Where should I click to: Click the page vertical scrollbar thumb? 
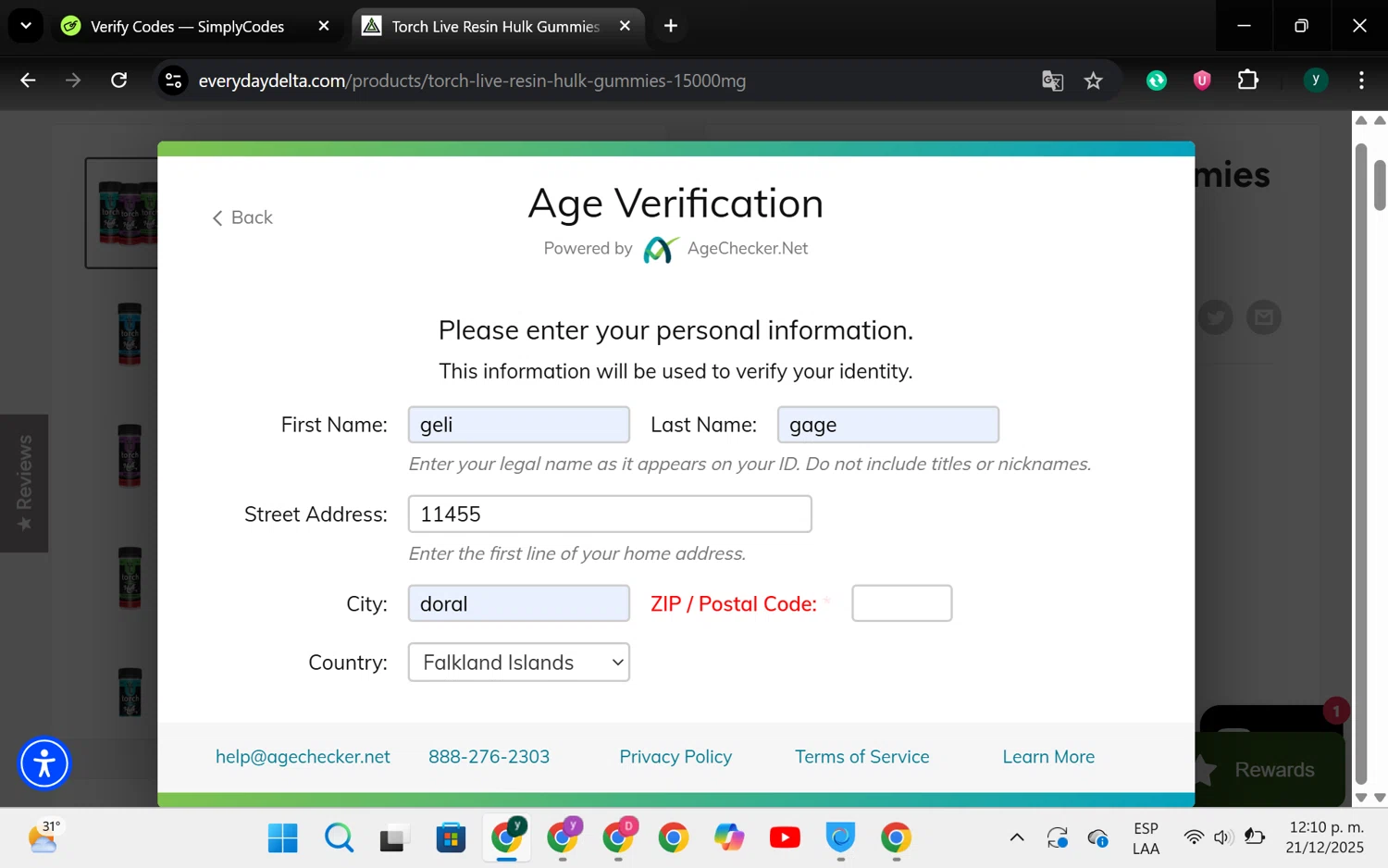1380,185
